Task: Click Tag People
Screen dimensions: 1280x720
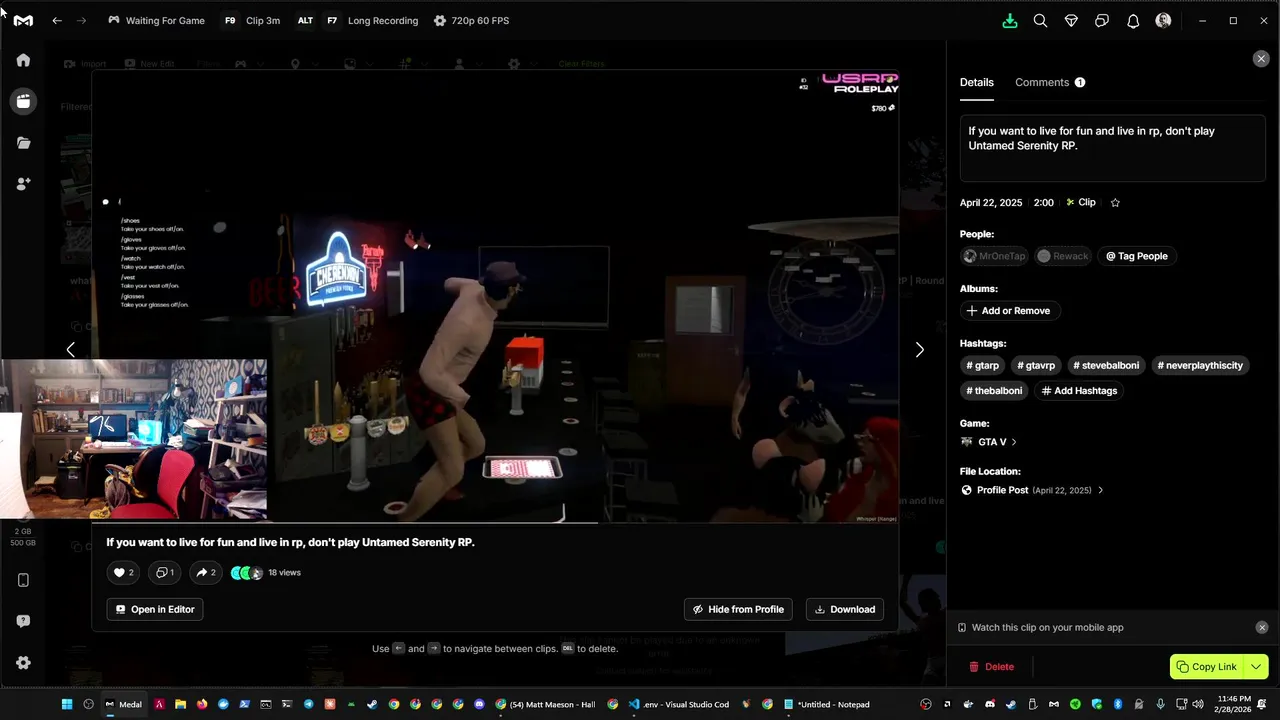Action: (1137, 256)
